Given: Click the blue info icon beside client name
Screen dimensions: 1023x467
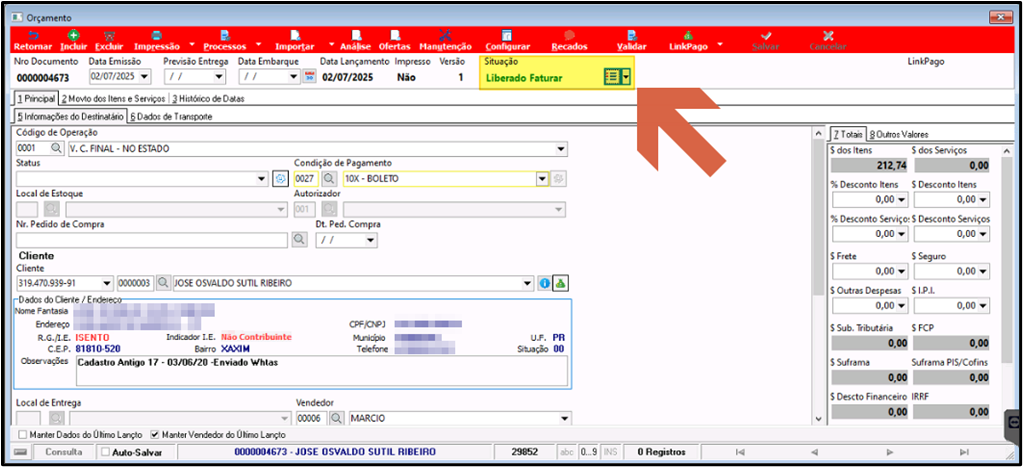Looking at the screenshot, I should (544, 284).
